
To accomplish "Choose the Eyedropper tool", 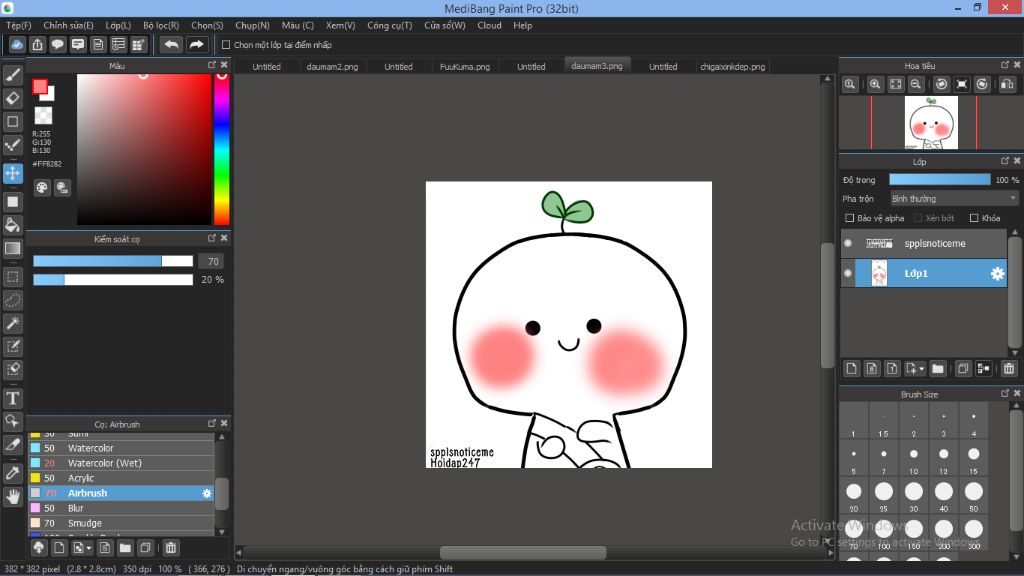I will pyautogui.click(x=13, y=472).
